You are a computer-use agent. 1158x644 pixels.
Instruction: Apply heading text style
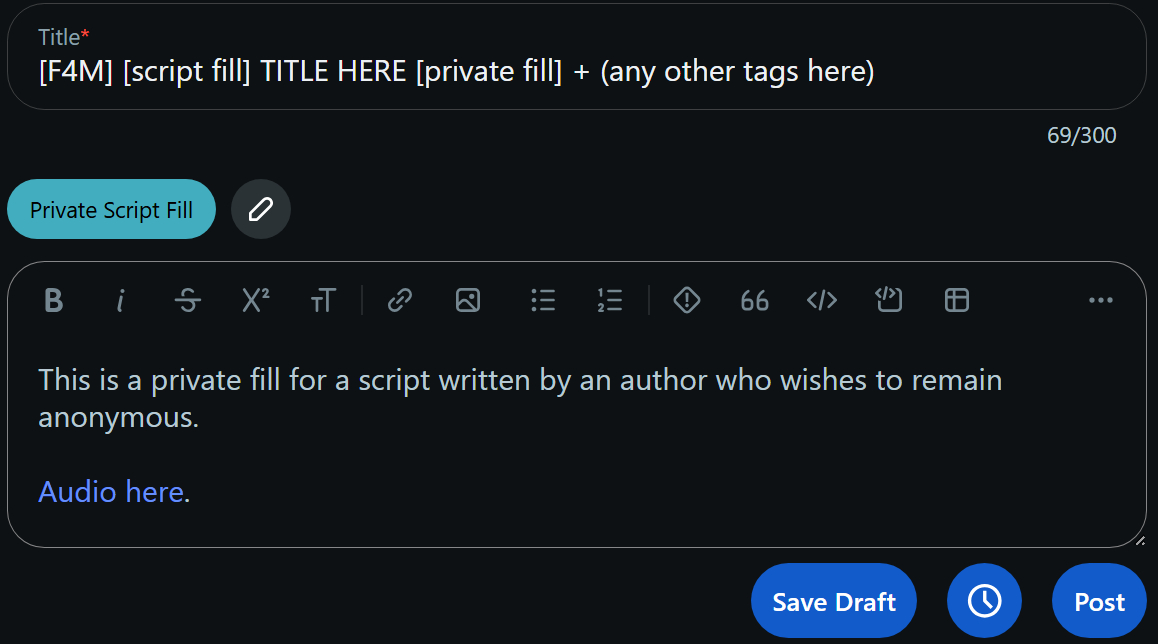[x=322, y=300]
